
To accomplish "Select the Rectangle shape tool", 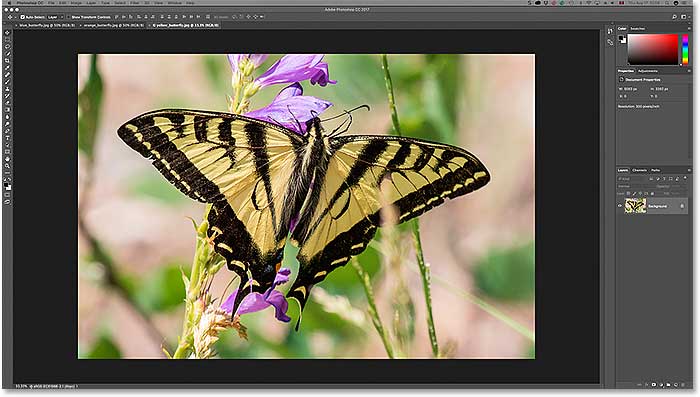I will (7, 152).
